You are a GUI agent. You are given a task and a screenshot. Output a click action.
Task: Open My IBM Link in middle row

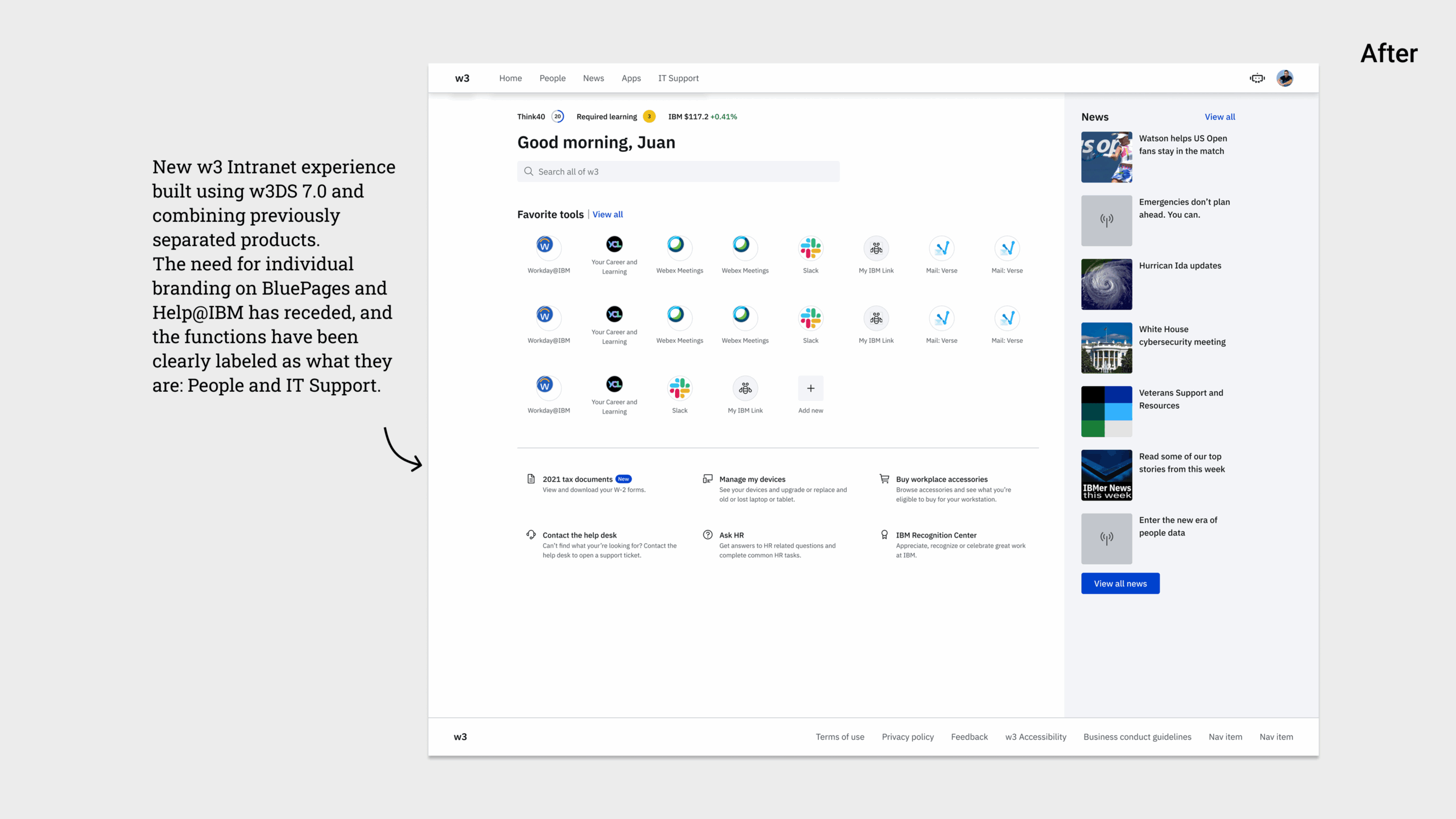pos(876,318)
